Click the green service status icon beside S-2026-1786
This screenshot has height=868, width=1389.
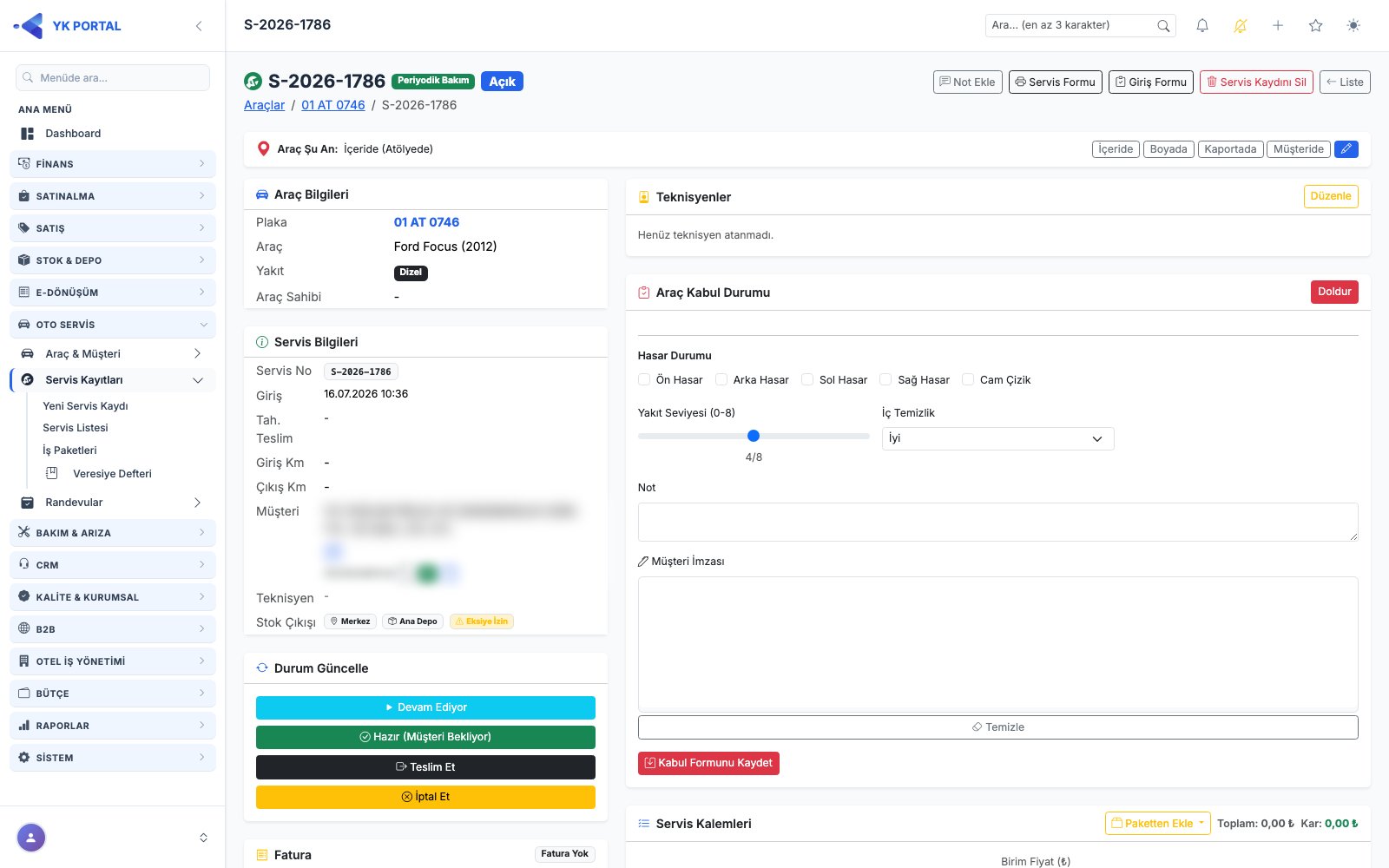253,82
